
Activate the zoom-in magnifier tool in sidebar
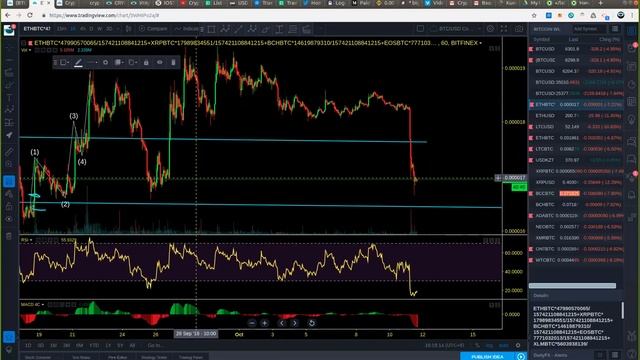(9, 164)
